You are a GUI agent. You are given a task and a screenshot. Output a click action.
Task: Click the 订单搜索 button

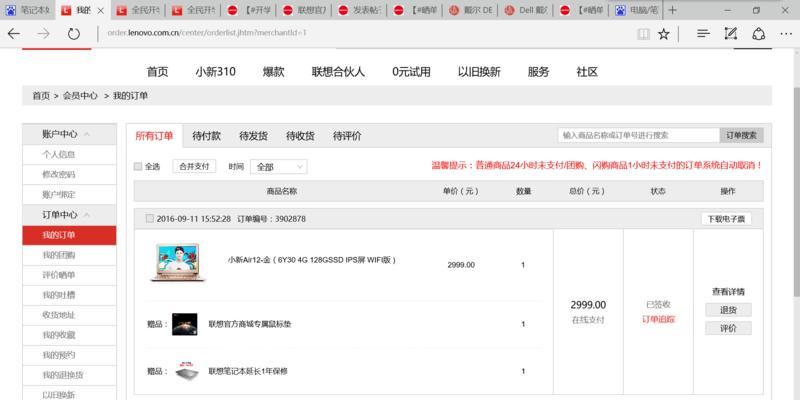(x=742, y=136)
